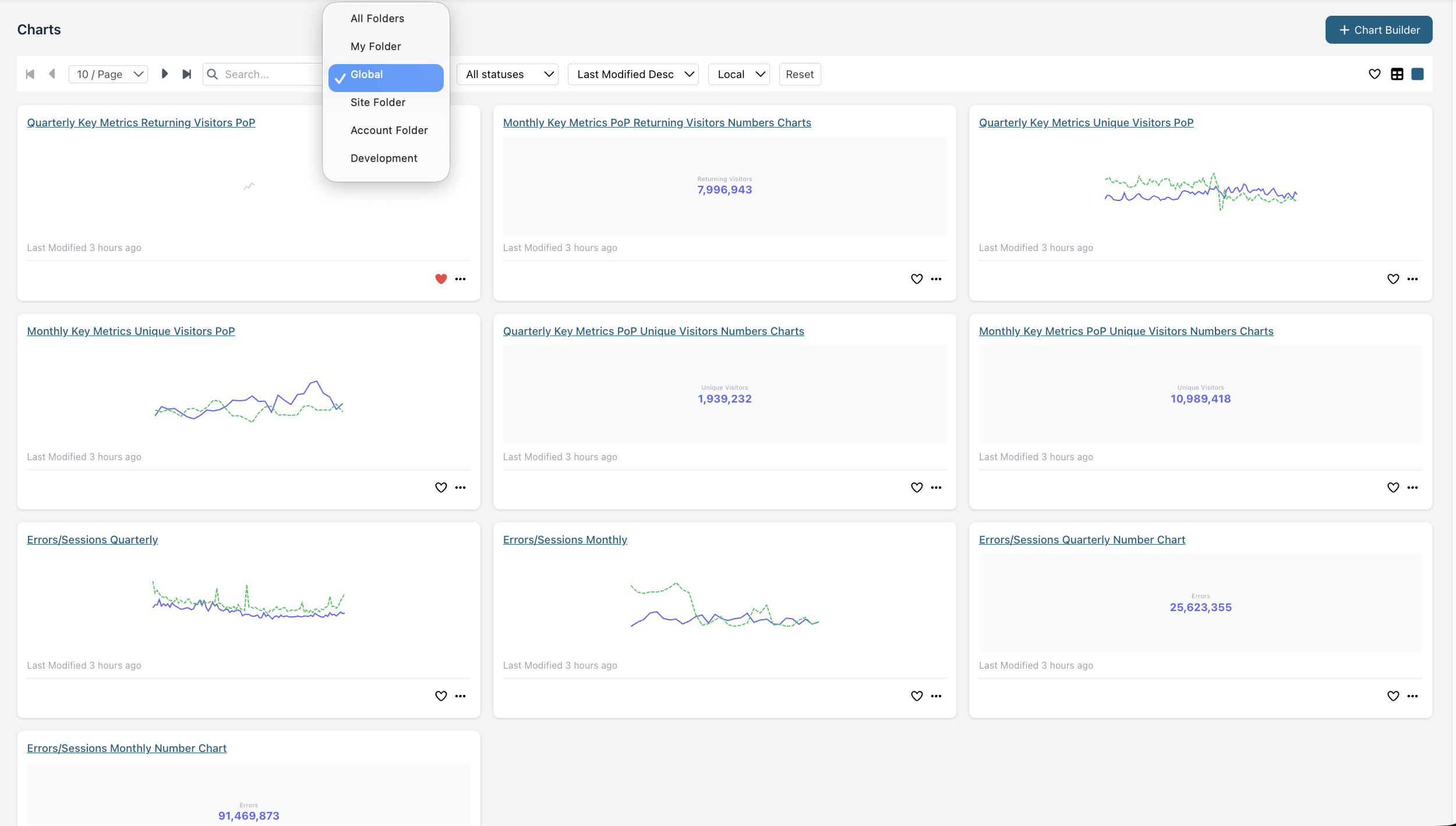Screen dimensions: 1456x826
Task: Click the Chart Builder button
Action: pyautogui.click(x=1379, y=30)
